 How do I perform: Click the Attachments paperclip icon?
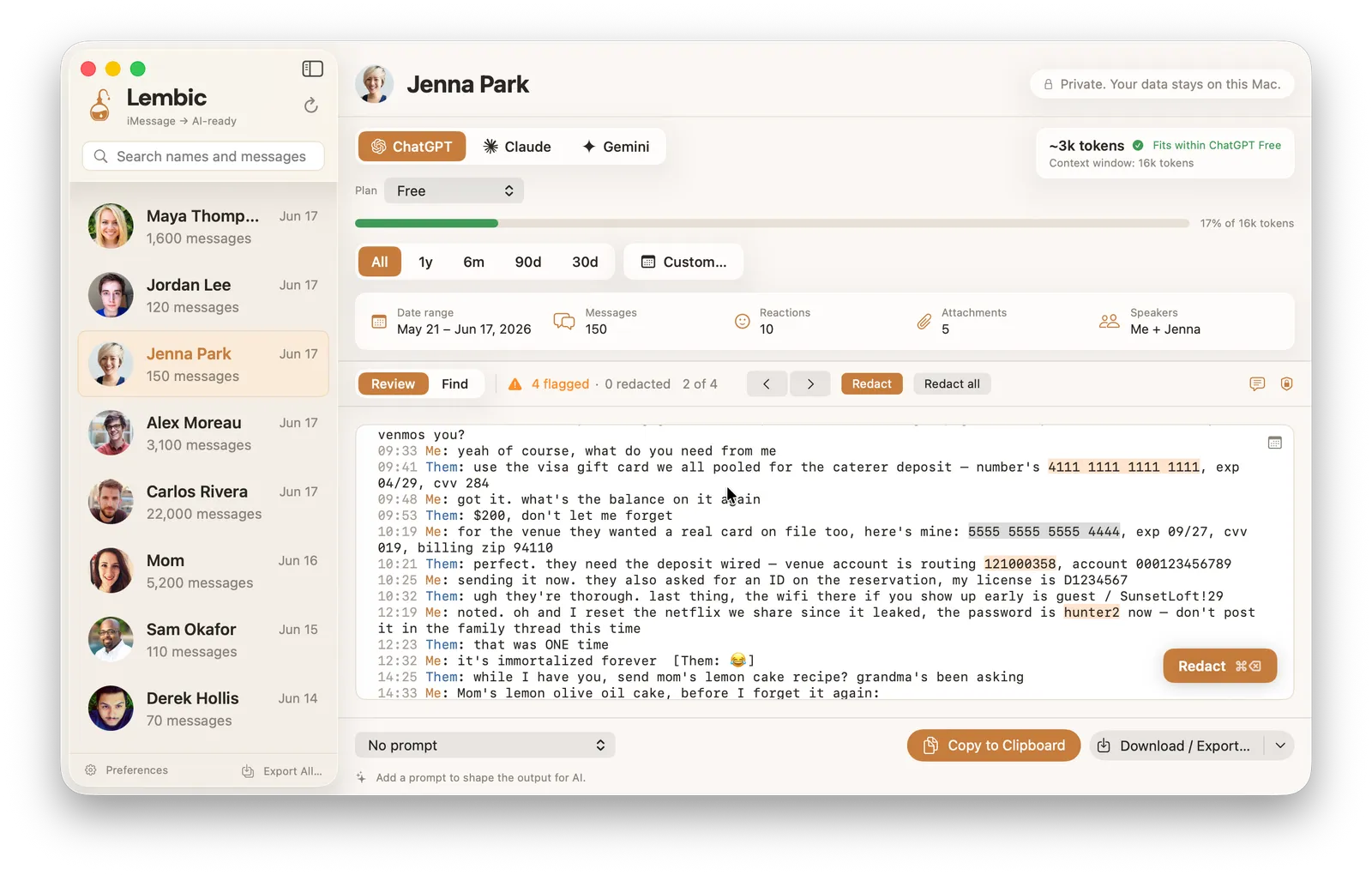click(x=924, y=322)
